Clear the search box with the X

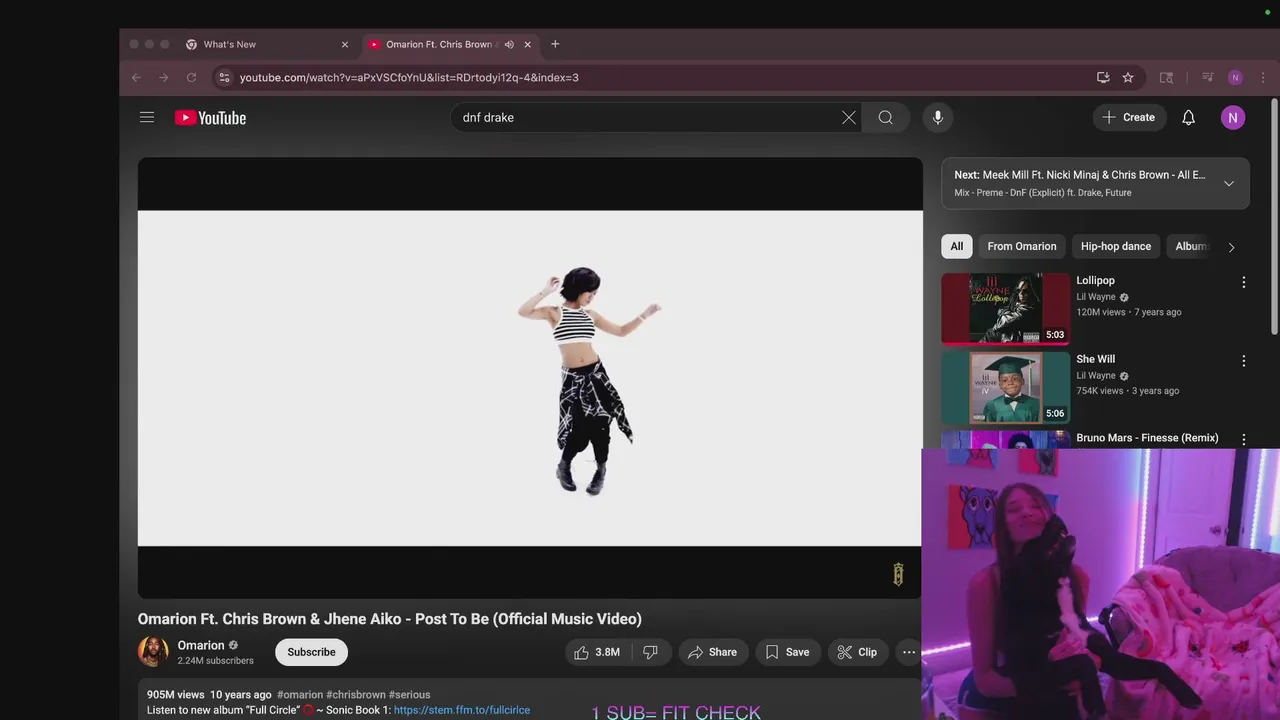[848, 117]
